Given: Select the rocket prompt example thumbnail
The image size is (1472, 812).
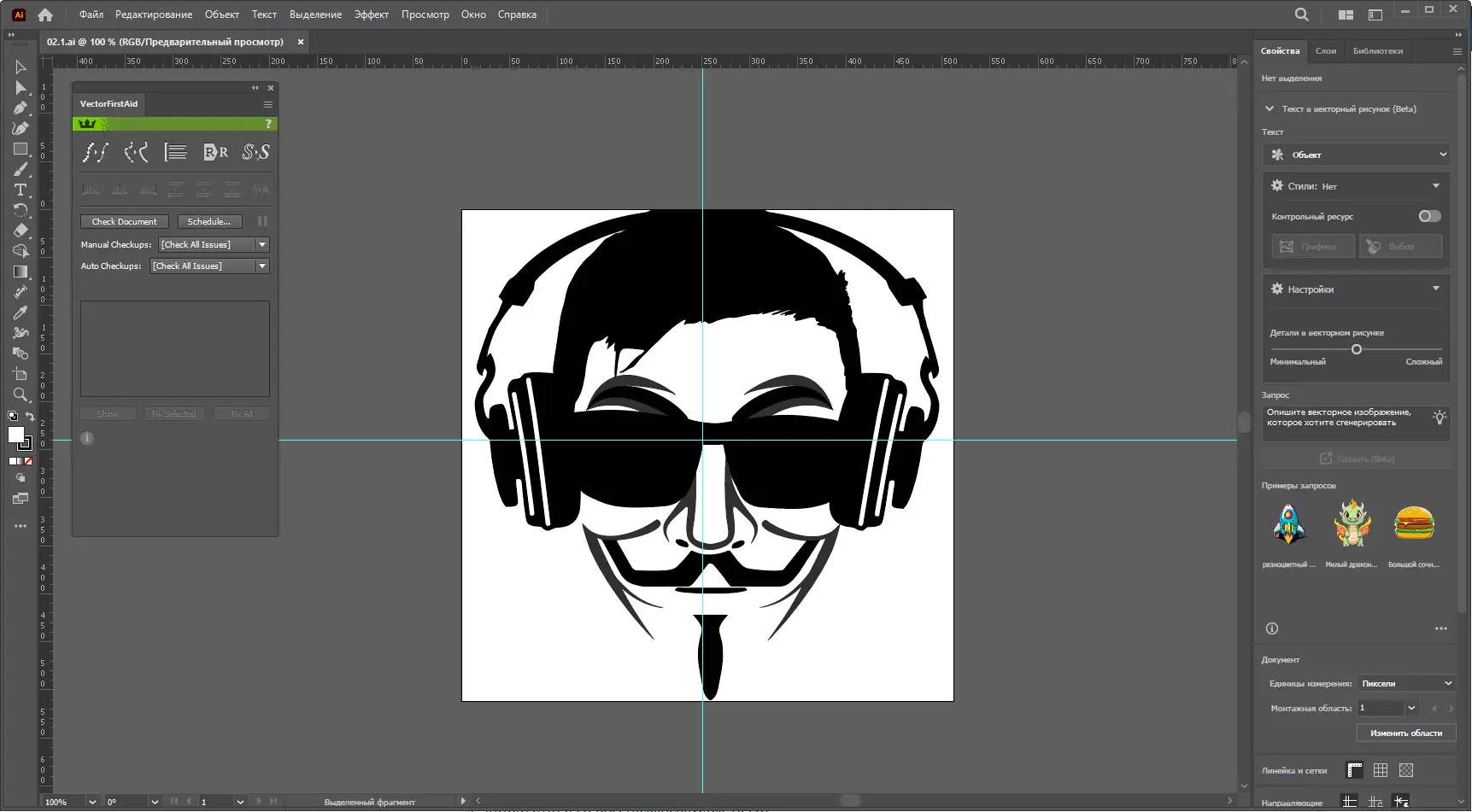Looking at the screenshot, I should [x=1289, y=524].
